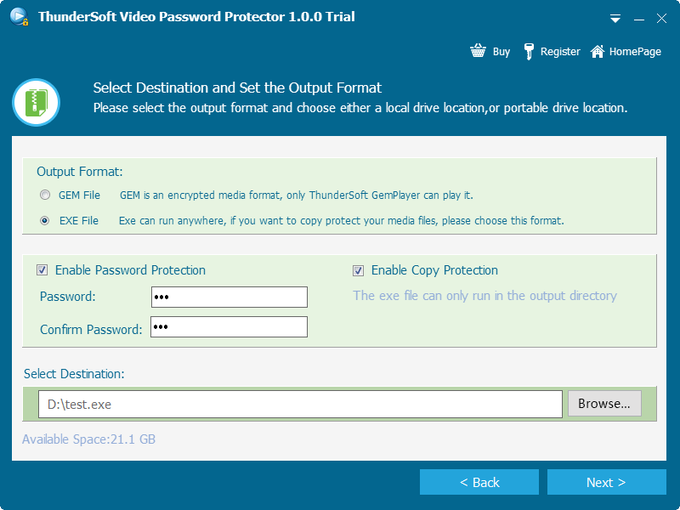Click the 'Output Format:' label

pos(80,172)
